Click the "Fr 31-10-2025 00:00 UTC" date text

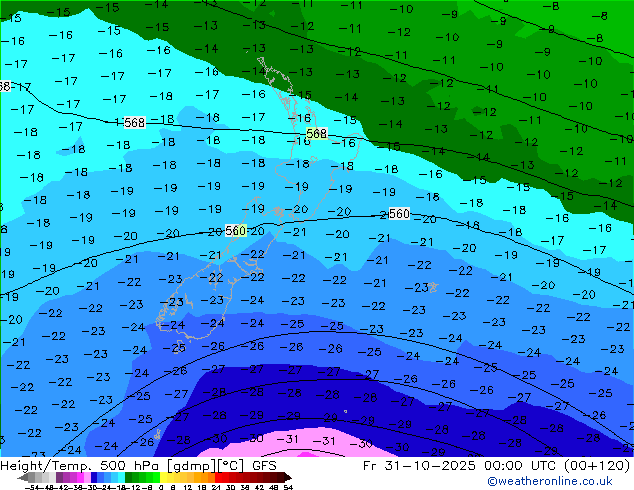pyautogui.click(x=460, y=466)
